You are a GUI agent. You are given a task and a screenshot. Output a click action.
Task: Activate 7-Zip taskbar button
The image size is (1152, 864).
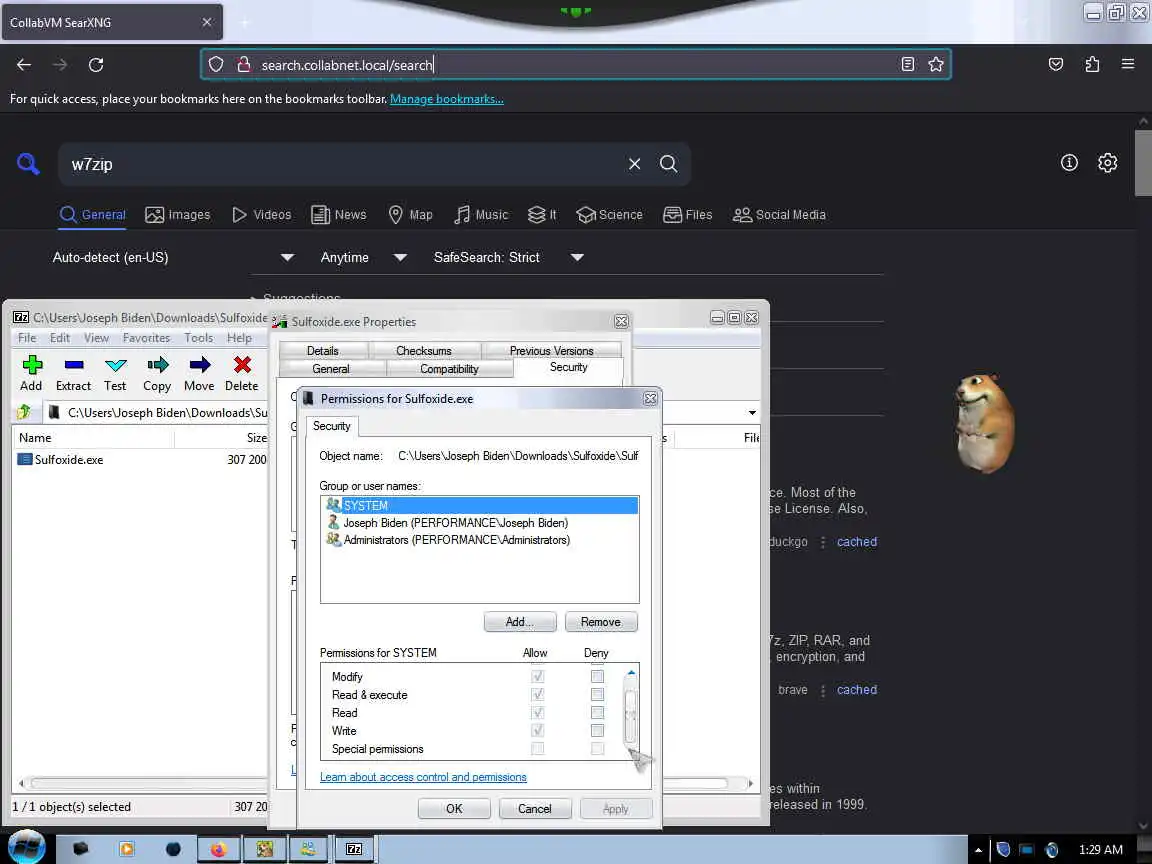pyautogui.click(x=354, y=849)
